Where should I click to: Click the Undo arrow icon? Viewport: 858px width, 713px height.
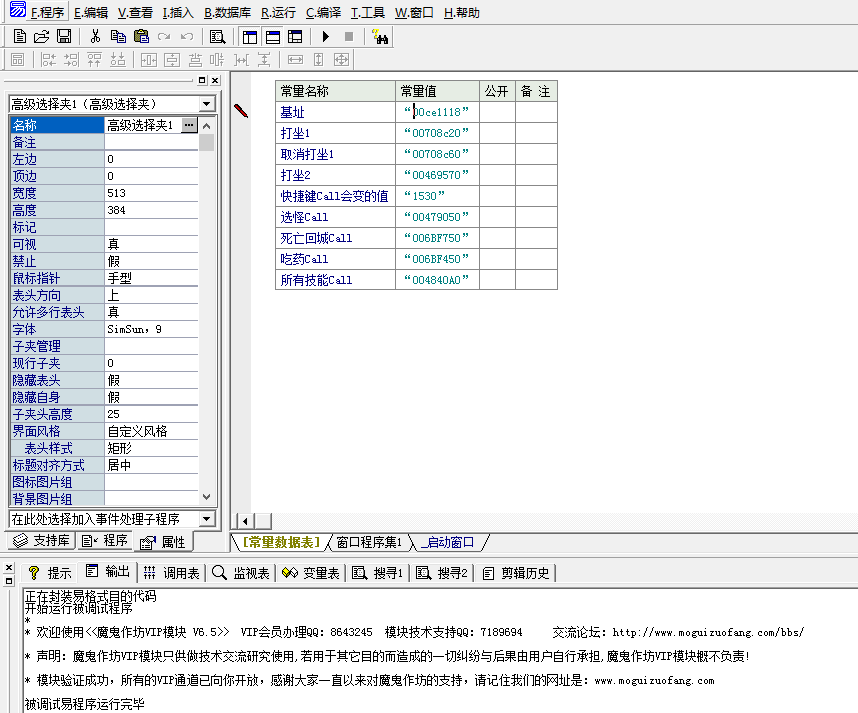click(x=187, y=37)
